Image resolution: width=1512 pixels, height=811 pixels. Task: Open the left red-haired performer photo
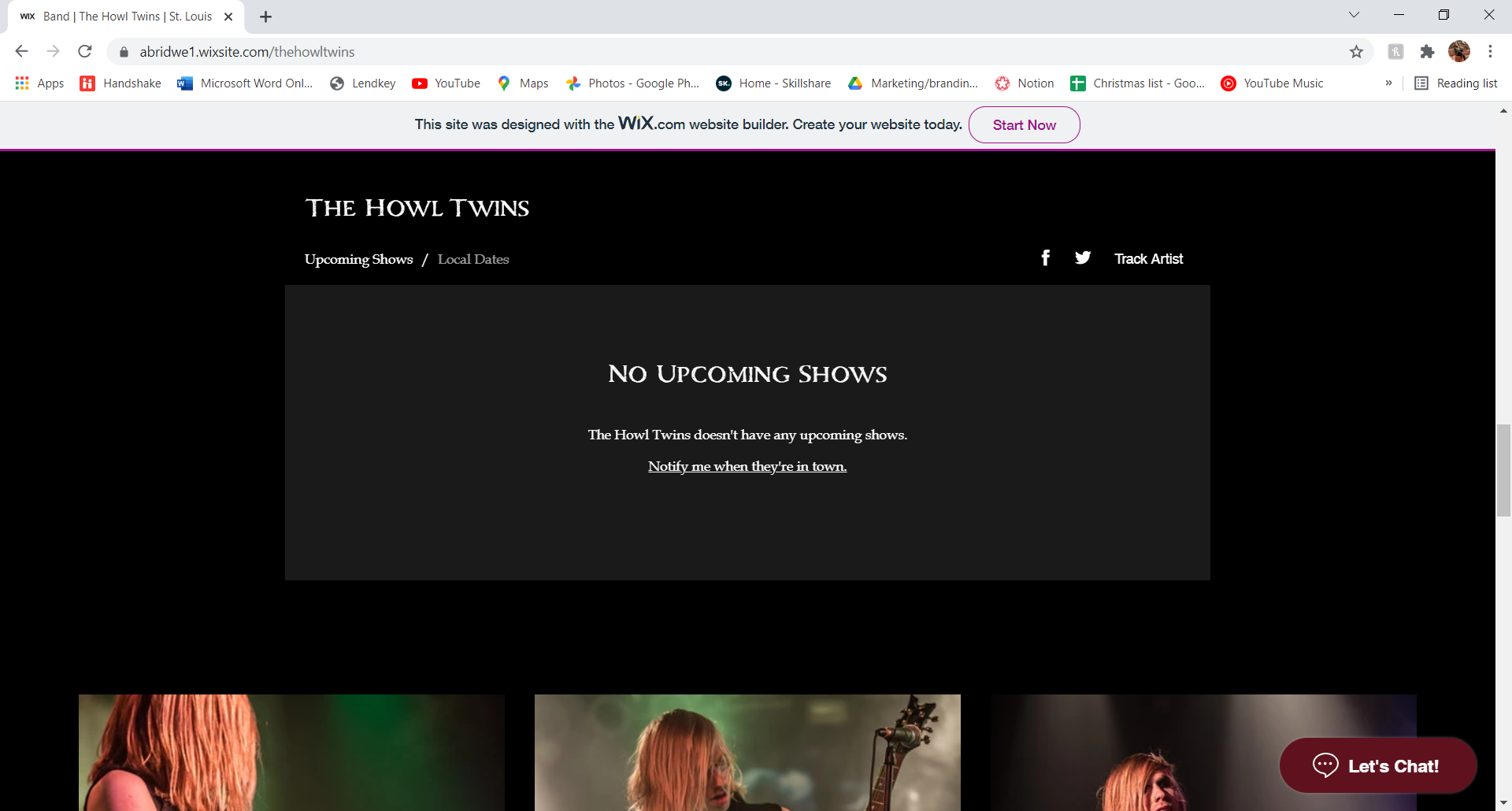tap(291, 753)
